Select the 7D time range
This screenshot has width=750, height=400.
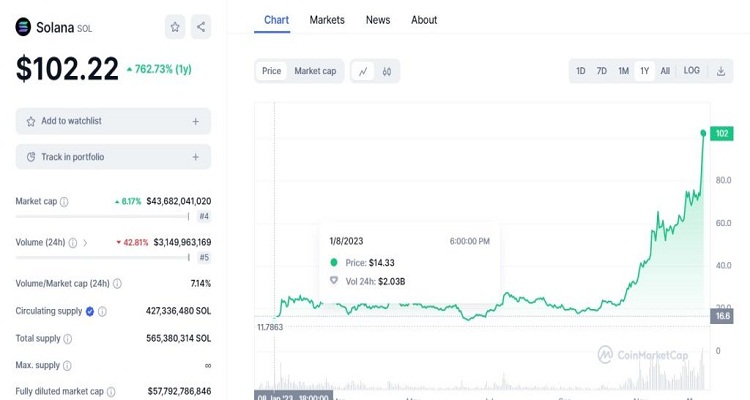tap(602, 71)
